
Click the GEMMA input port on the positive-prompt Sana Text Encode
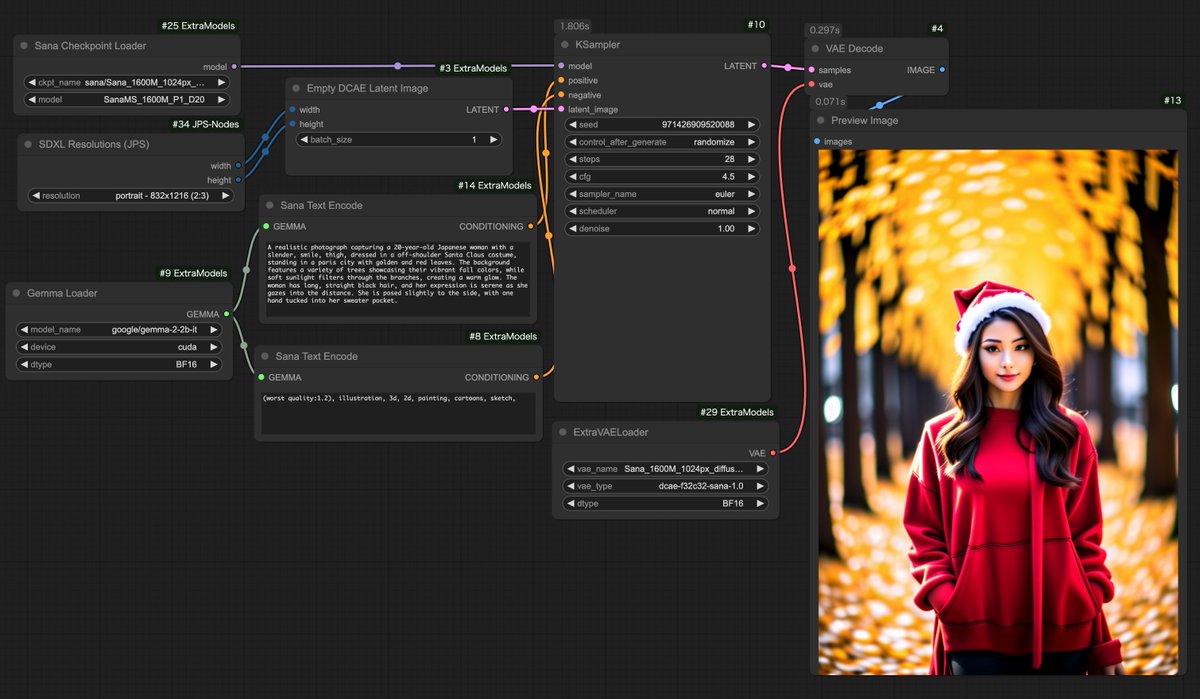(x=265, y=227)
